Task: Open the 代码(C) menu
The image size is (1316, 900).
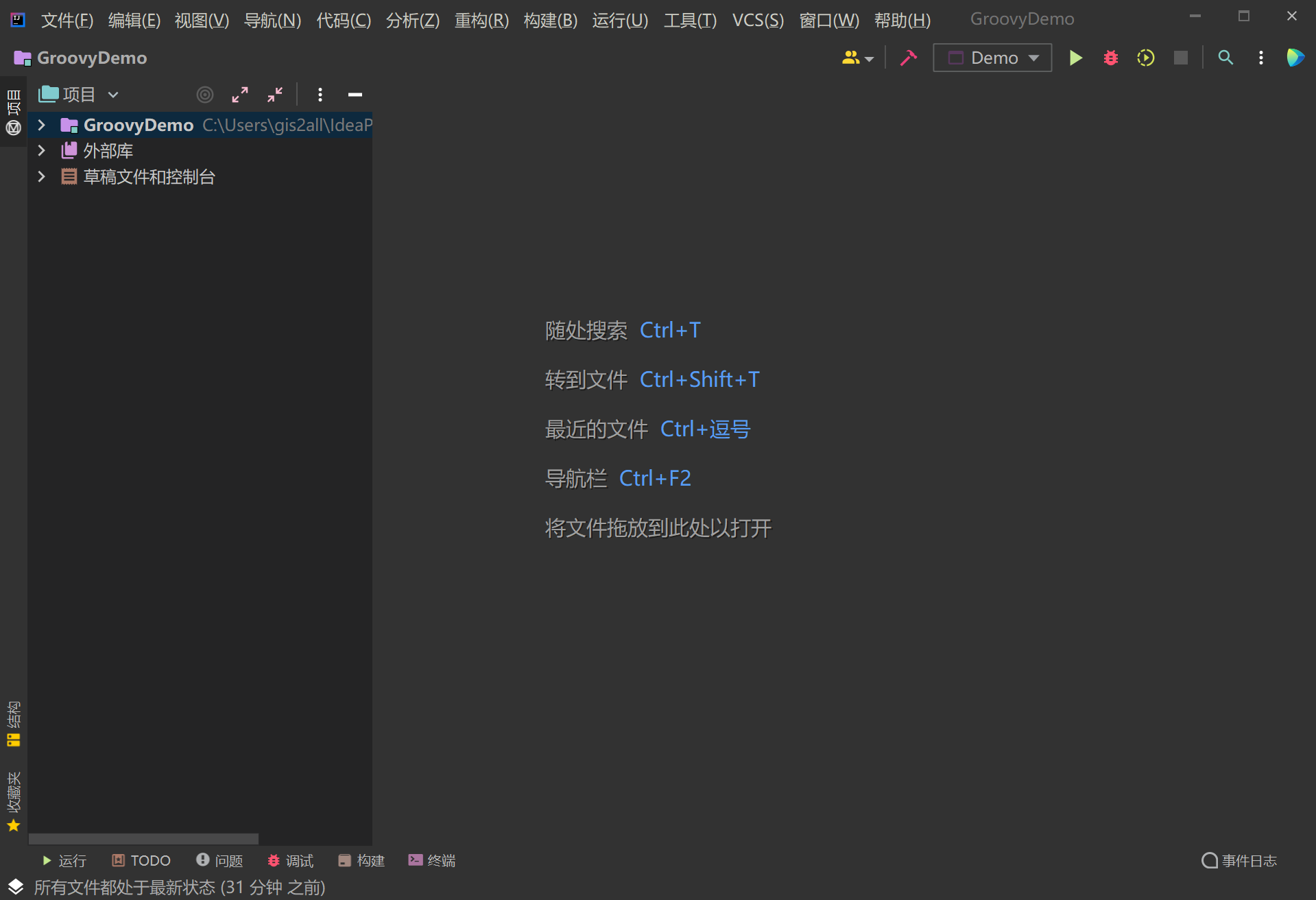Action: [344, 20]
